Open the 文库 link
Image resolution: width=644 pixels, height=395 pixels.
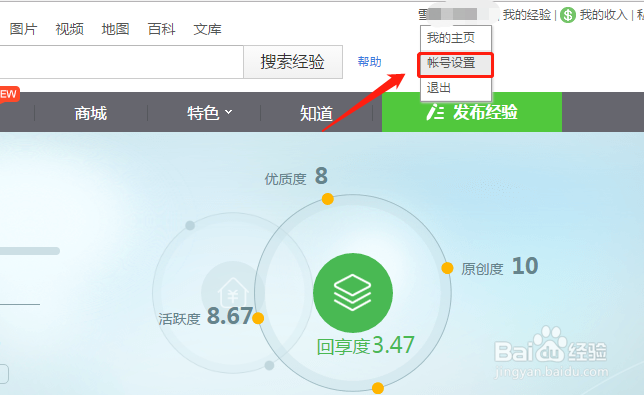tap(207, 29)
